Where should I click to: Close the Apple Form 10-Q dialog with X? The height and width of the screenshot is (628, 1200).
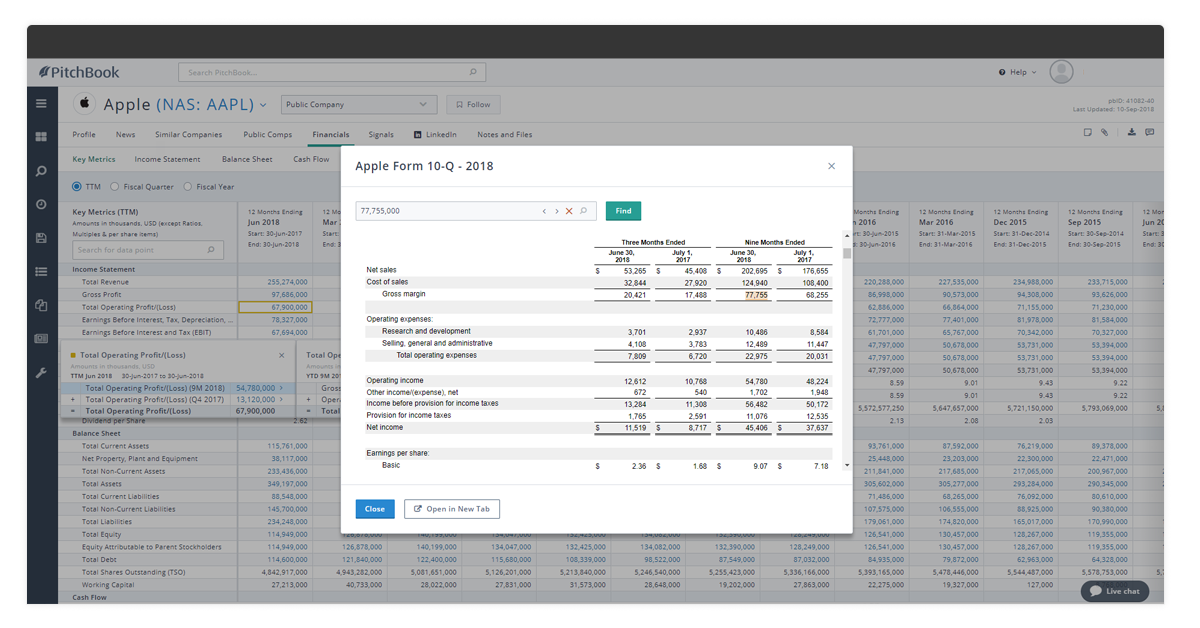(x=831, y=166)
